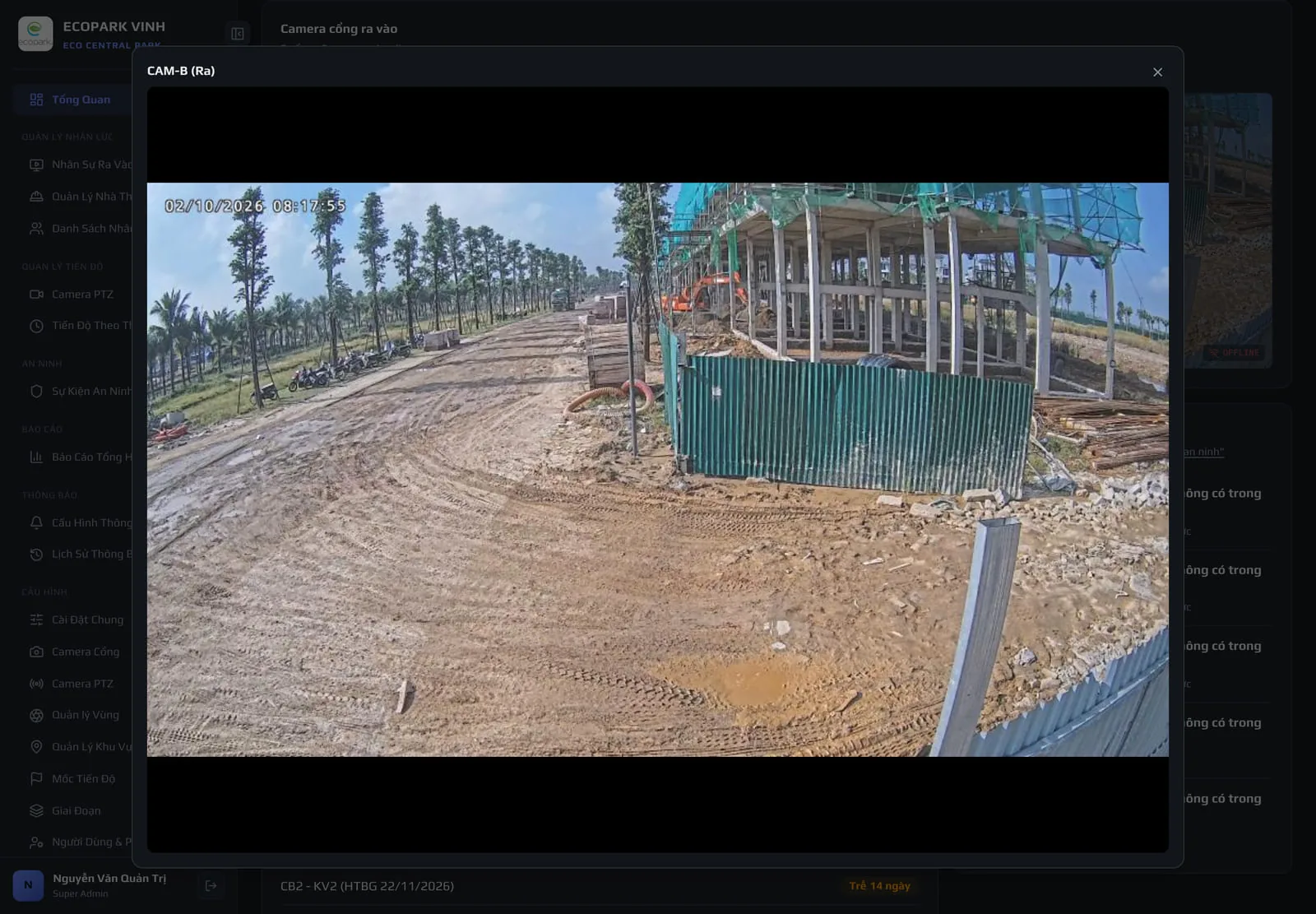This screenshot has height=914, width=1316.
Task: Click the Quản Lý Khu Vực pin icon
Action: pyautogui.click(x=36, y=747)
